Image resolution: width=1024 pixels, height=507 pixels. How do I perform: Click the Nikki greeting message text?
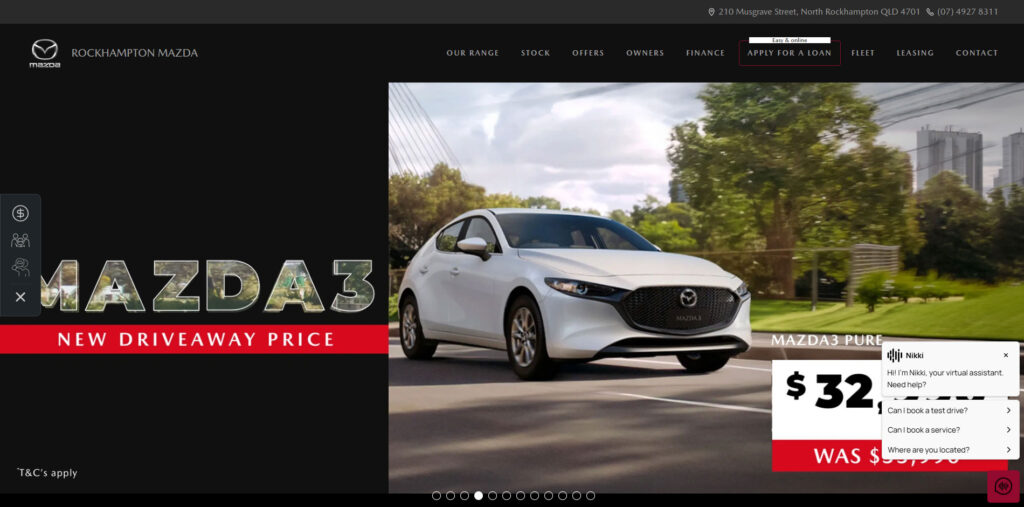(945, 378)
